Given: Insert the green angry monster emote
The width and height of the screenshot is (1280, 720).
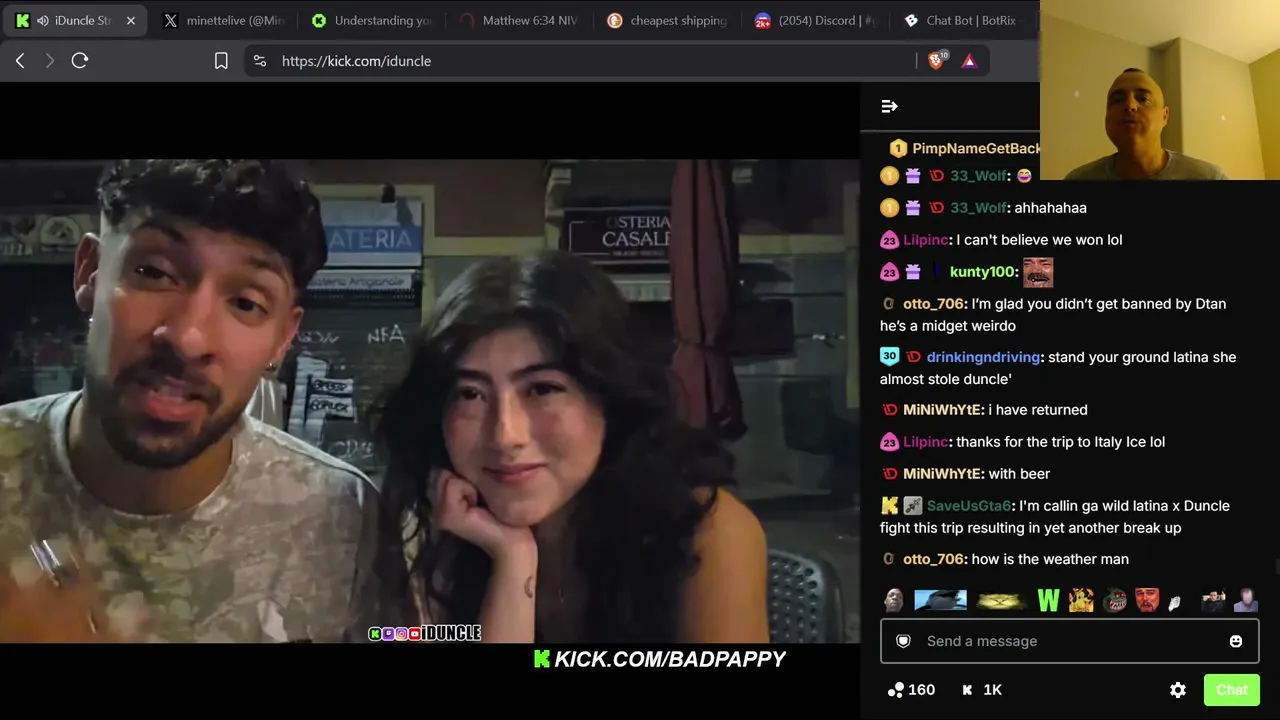Looking at the screenshot, I should click(x=1115, y=600).
